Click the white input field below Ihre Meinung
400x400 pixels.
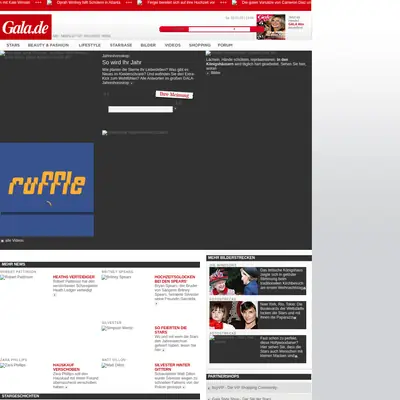[140, 109]
